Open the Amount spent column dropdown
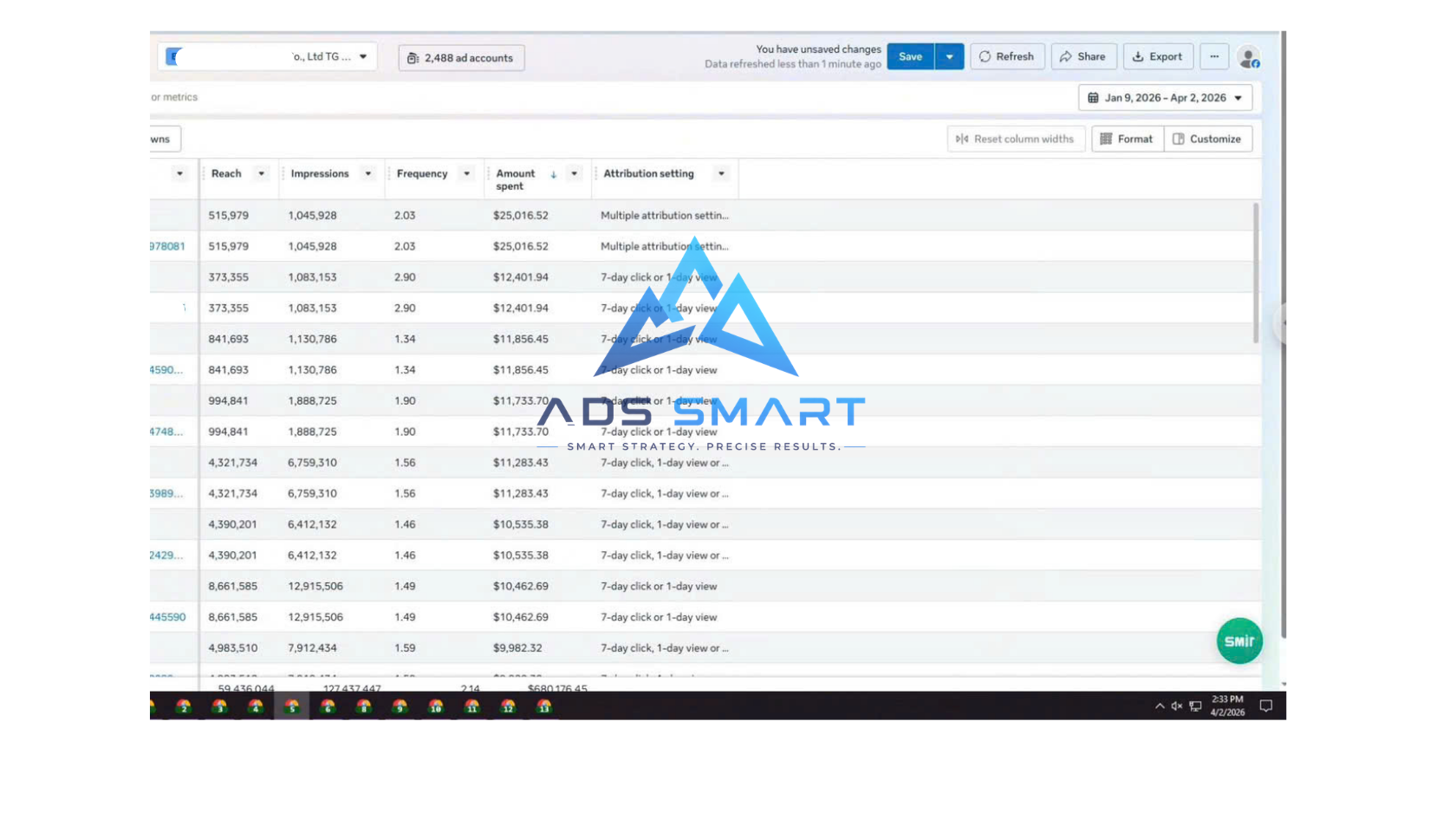 [x=575, y=174]
